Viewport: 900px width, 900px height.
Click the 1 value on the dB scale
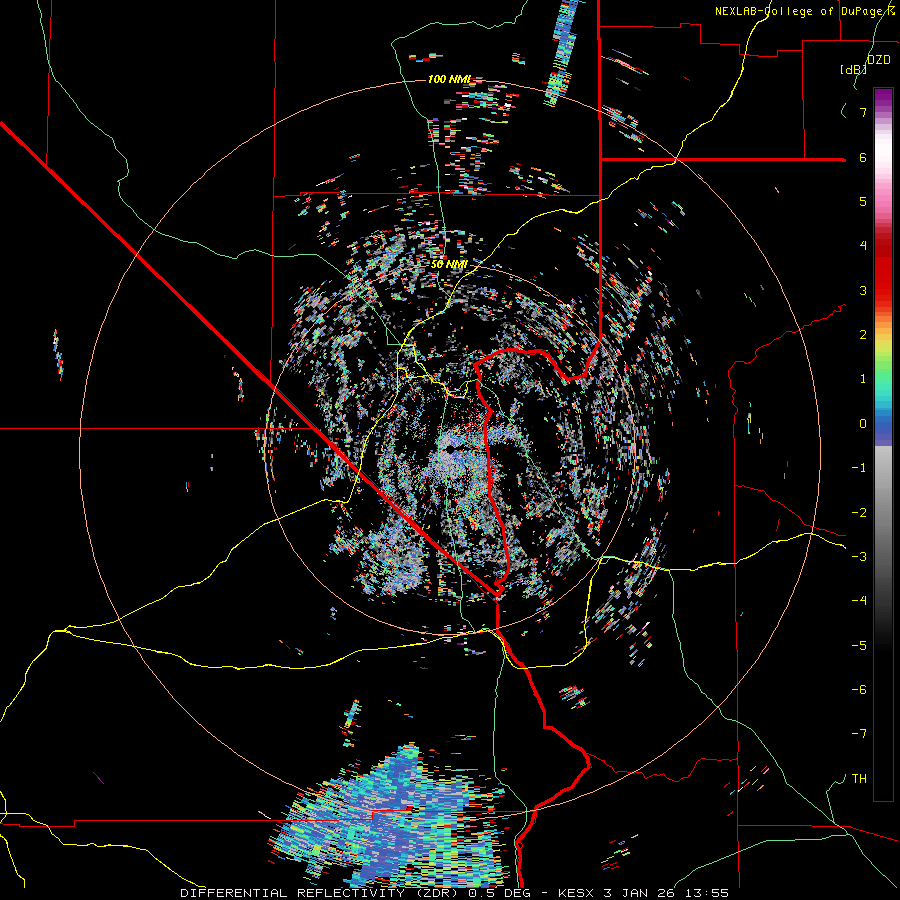pos(863,379)
